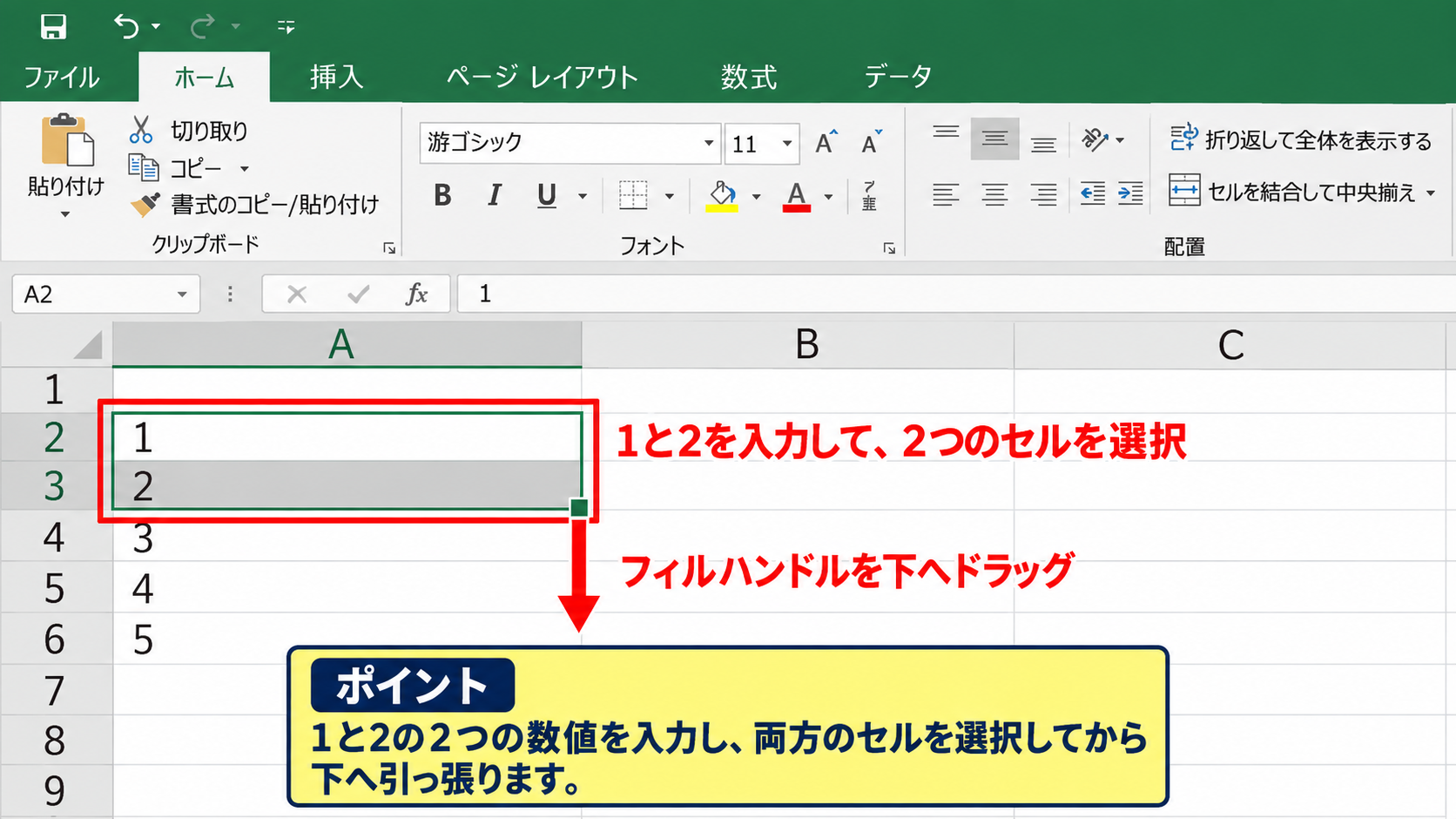This screenshot has width=1456, height=819.
Task: Toggle Bold formatting
Action: pos(442,195)
